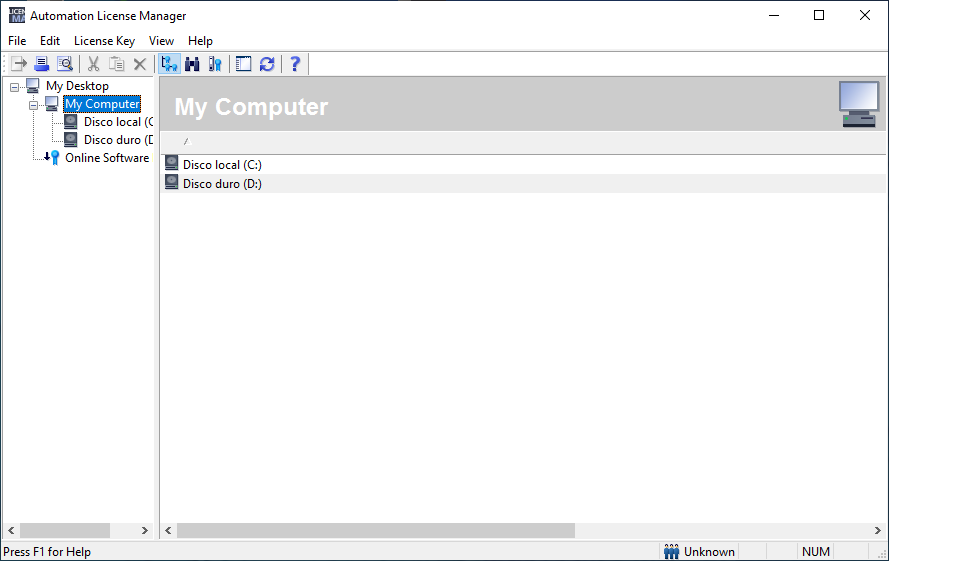
Task: Select Disco local (C:) in the list
Action: (222, 165)
